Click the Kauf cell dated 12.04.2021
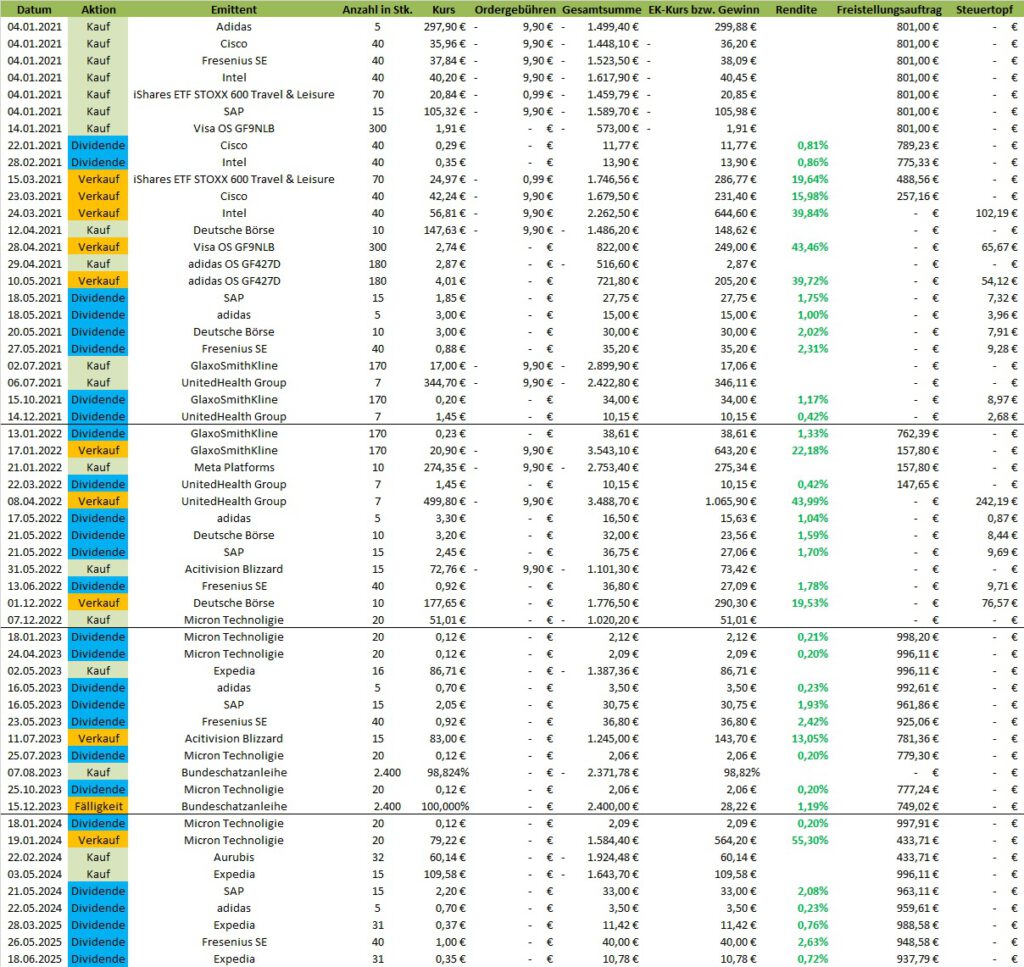Screen dimensions: 1024x967 coord(99,230)
